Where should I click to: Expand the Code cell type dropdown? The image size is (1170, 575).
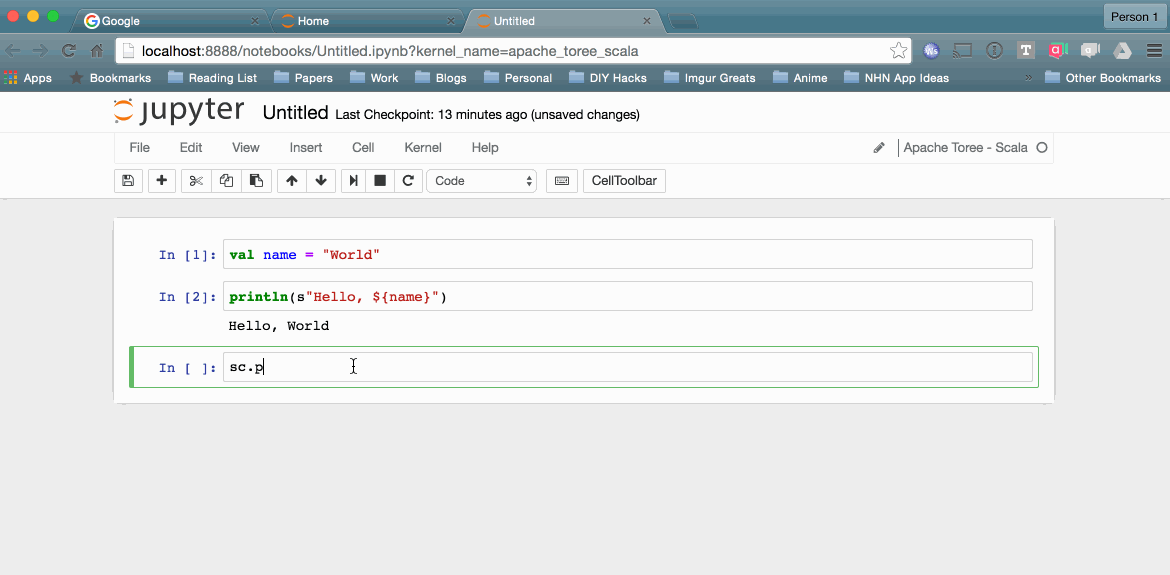pyautogui.click(x=482, y=181)
